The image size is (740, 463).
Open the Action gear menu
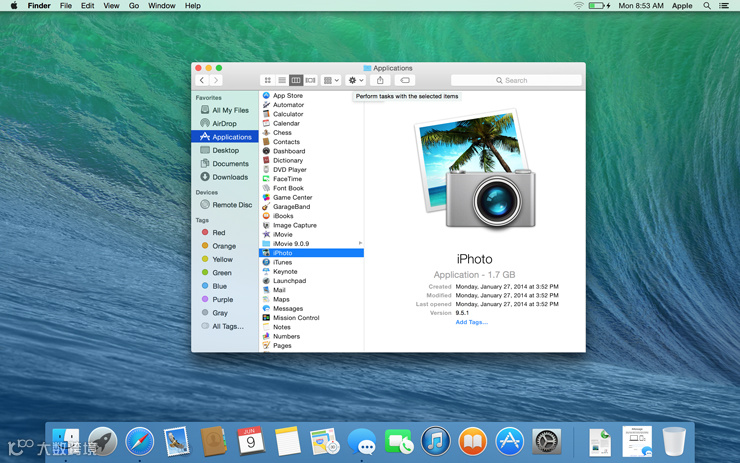tap(355, 80)
